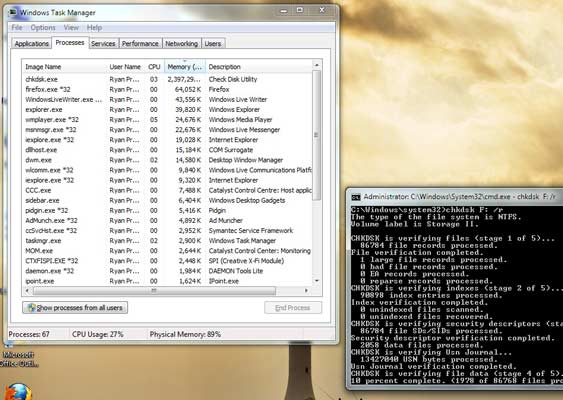The height and width of the screenshot is (400, 563).
Task: Open the View menu
Action: (71, 28)
